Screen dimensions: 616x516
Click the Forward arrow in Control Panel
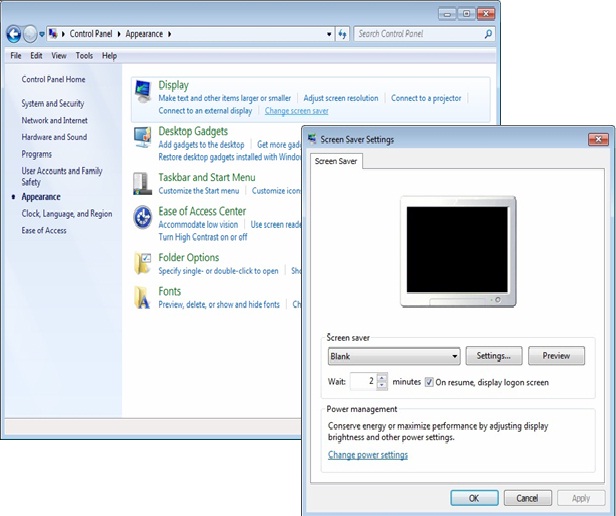pos(30,34)
